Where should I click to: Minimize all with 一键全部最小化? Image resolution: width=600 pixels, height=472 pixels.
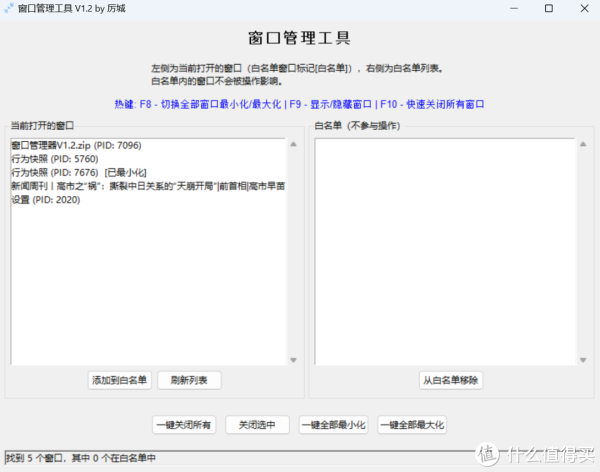[334, 425]
